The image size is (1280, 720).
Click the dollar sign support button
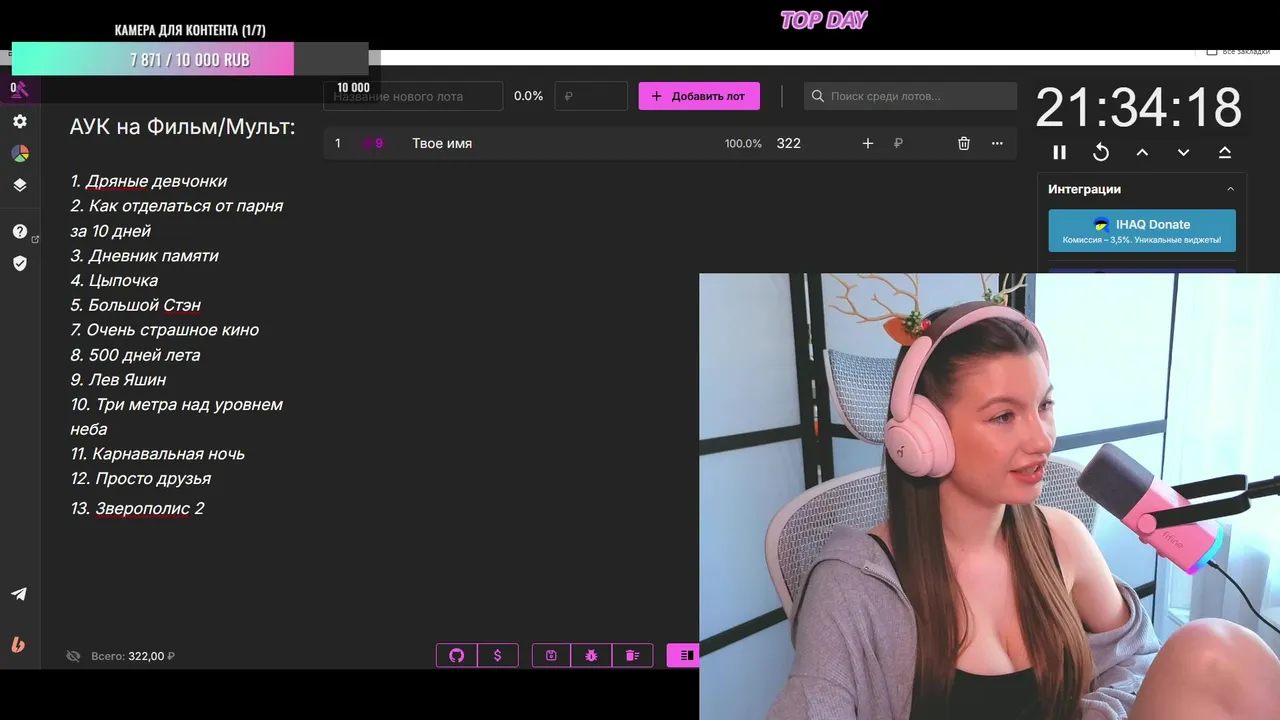pos(498,655)
